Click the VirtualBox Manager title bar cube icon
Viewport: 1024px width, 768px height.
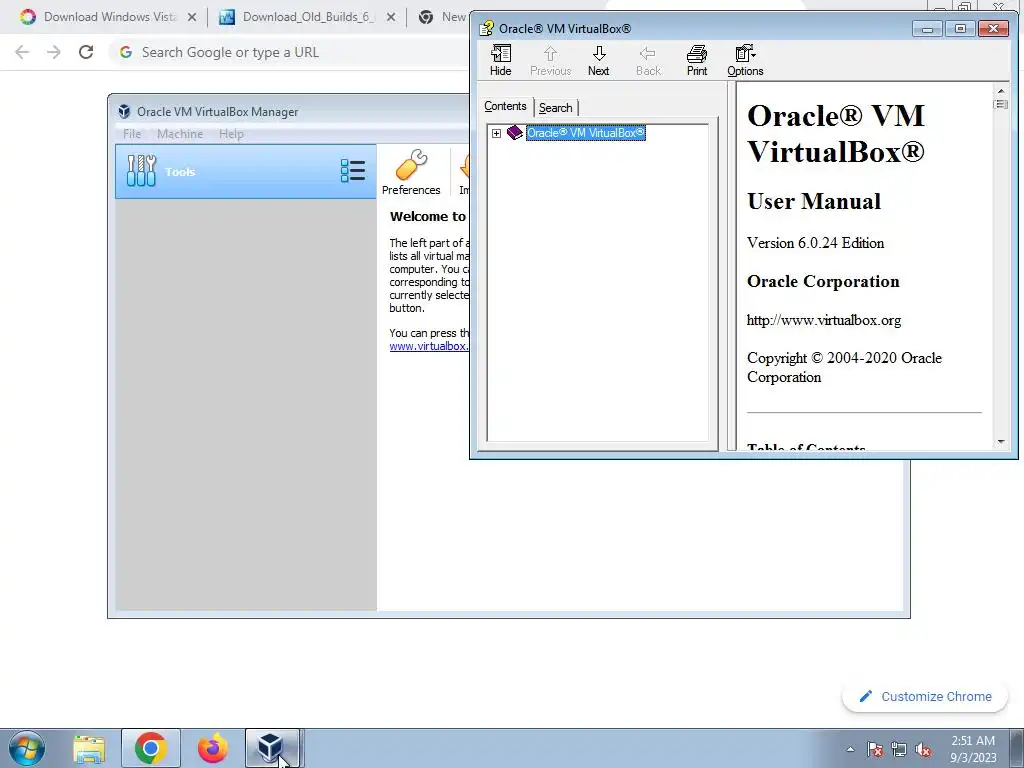point(124,112)
